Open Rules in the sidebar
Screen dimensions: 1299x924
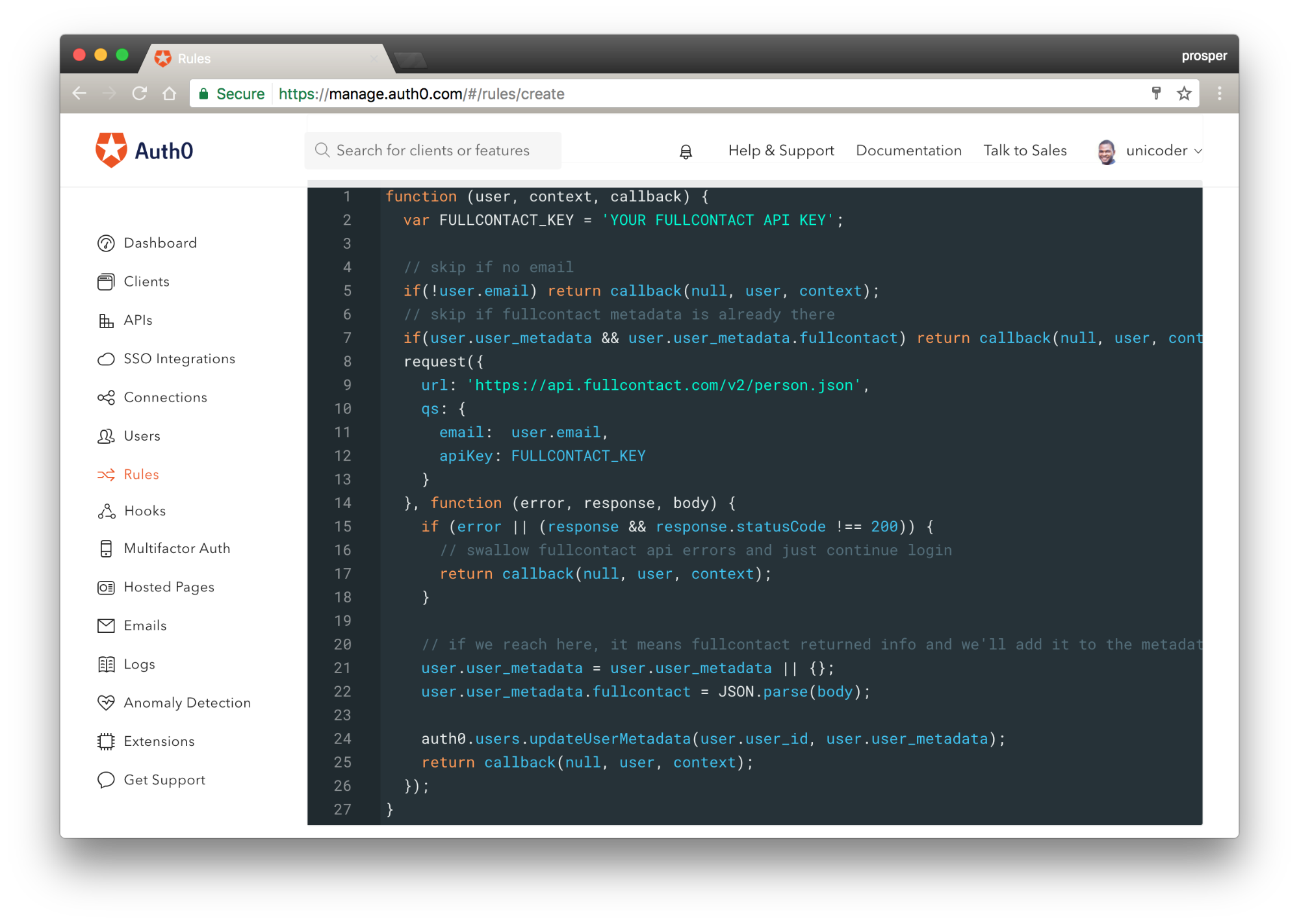141,474
